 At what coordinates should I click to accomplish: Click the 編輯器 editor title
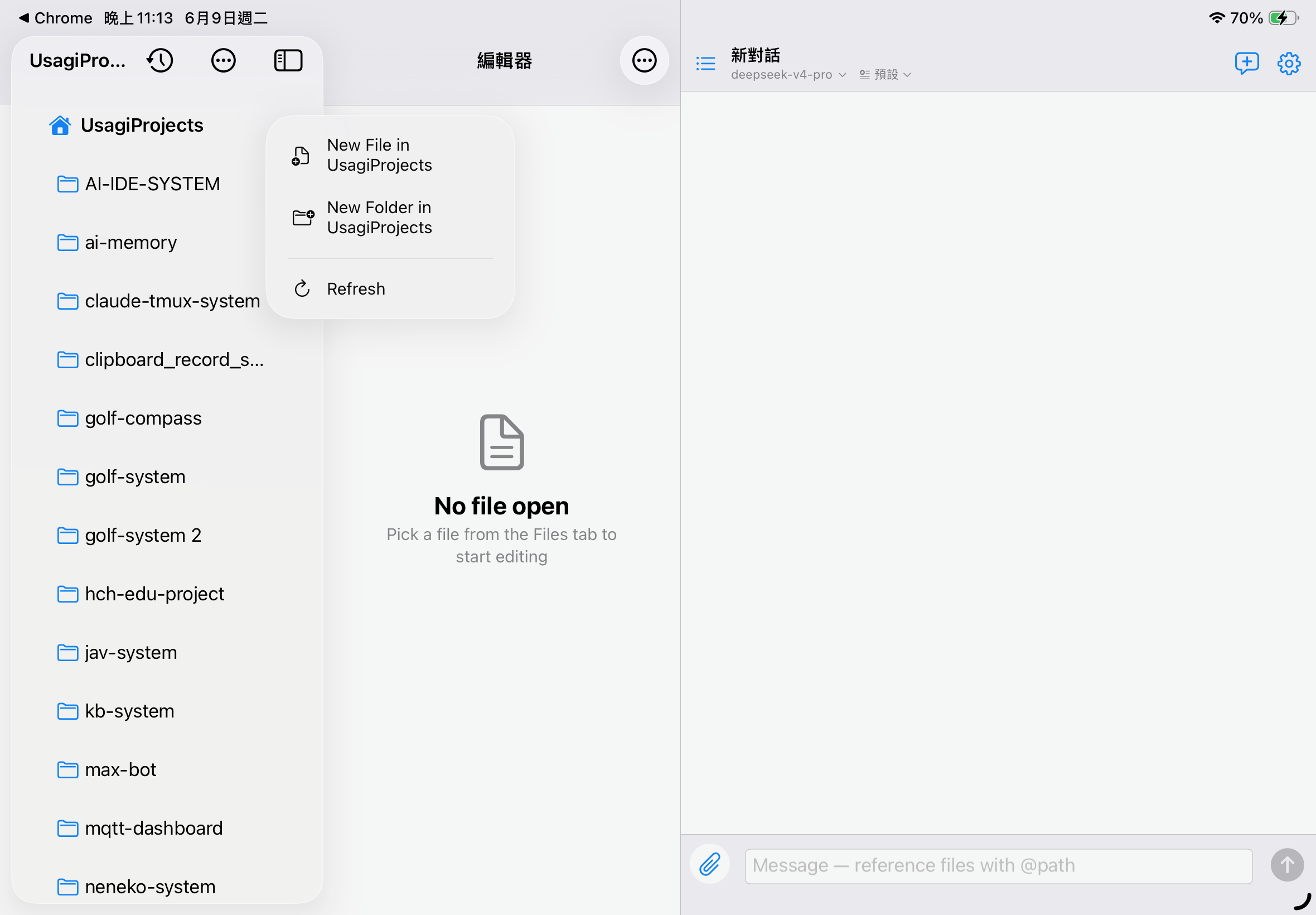[x=504, y=60]
